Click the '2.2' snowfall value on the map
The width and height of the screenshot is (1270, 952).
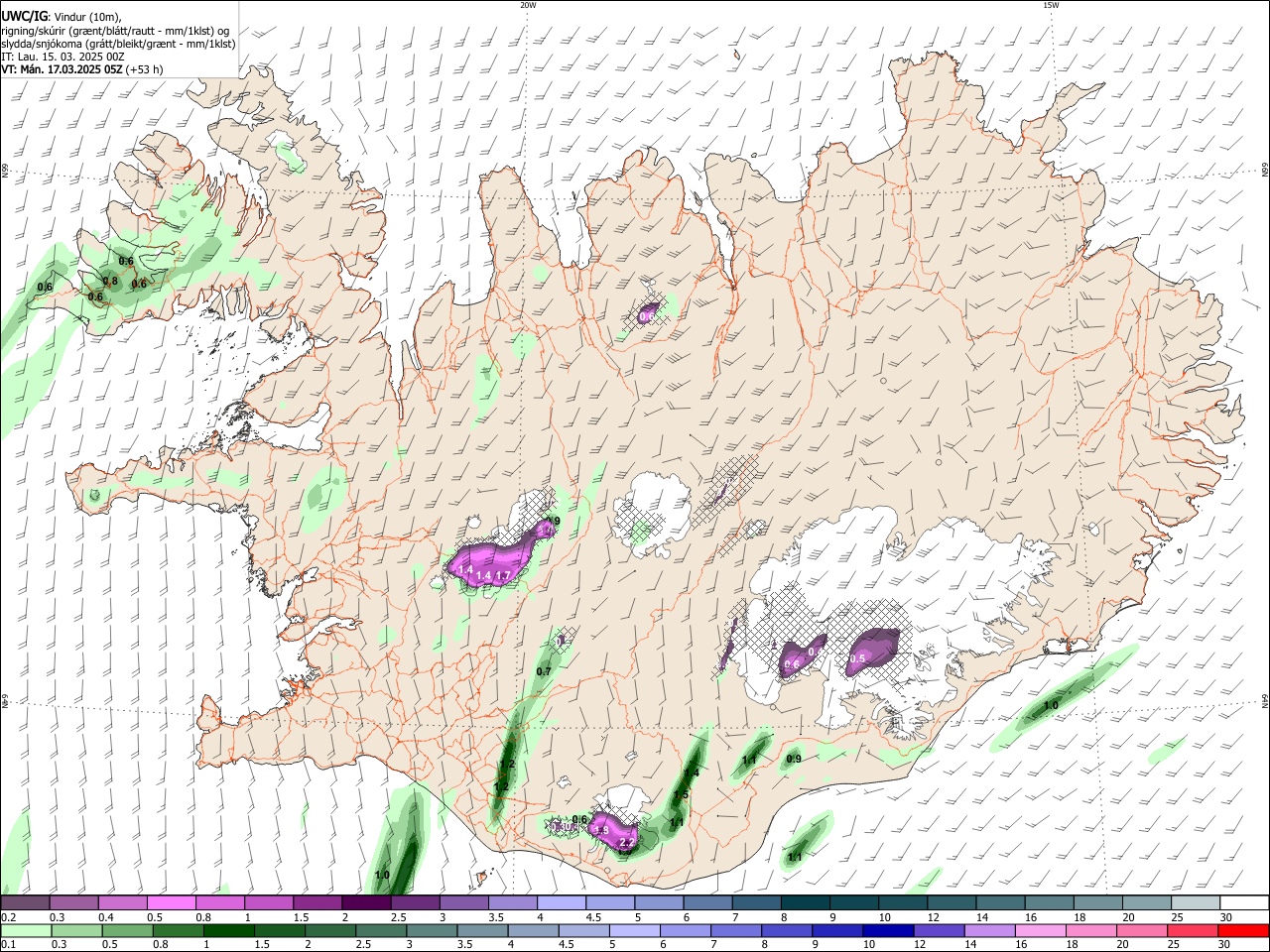(x=626, y=843)
